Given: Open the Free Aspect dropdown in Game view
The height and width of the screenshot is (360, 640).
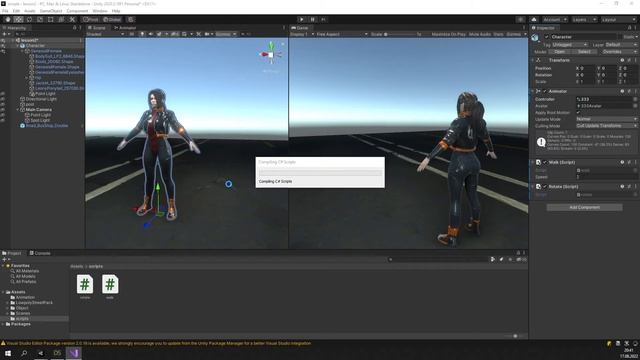Looking at the screenshot, I should click(342, 34).
